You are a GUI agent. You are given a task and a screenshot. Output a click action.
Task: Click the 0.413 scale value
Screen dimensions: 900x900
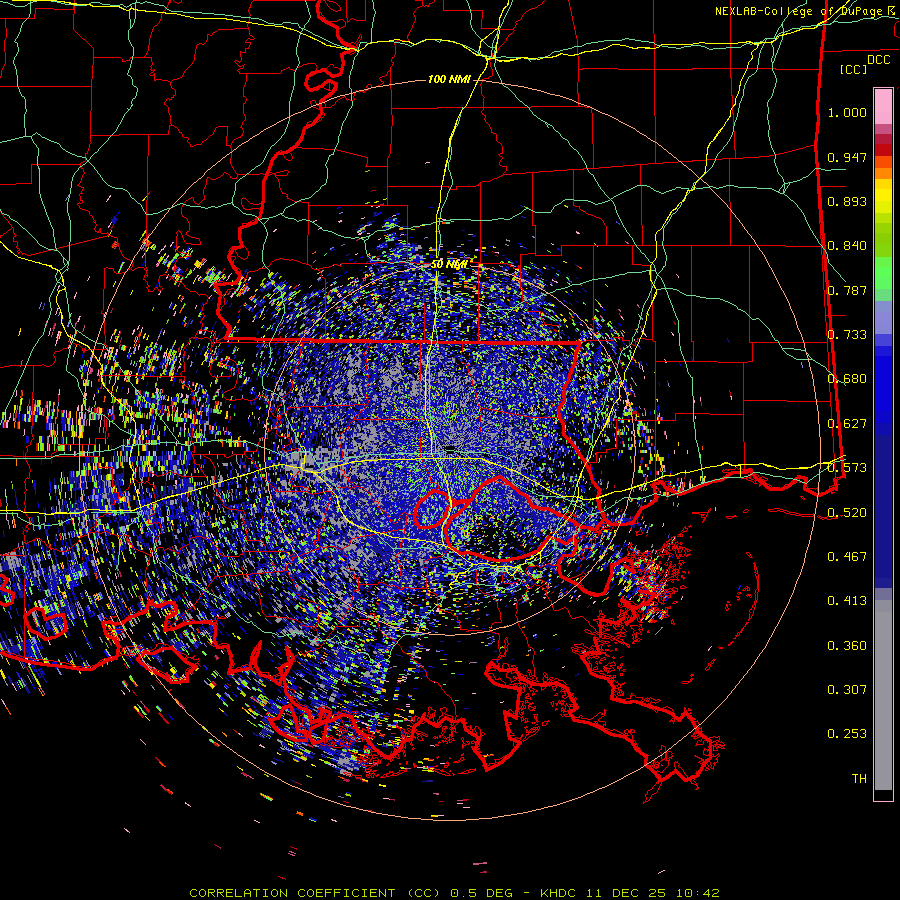847,601
